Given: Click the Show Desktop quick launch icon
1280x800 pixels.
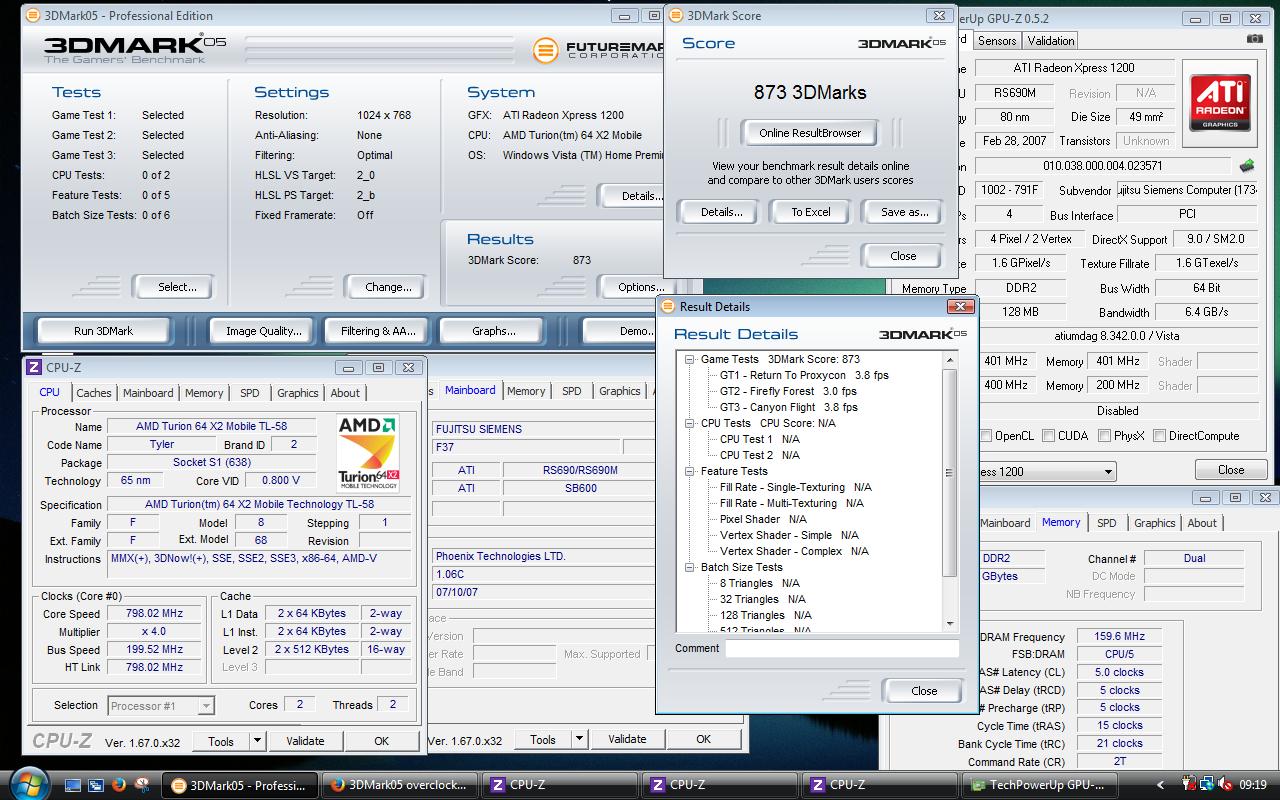Looking at the screenshot, I should tap(74, 785).
